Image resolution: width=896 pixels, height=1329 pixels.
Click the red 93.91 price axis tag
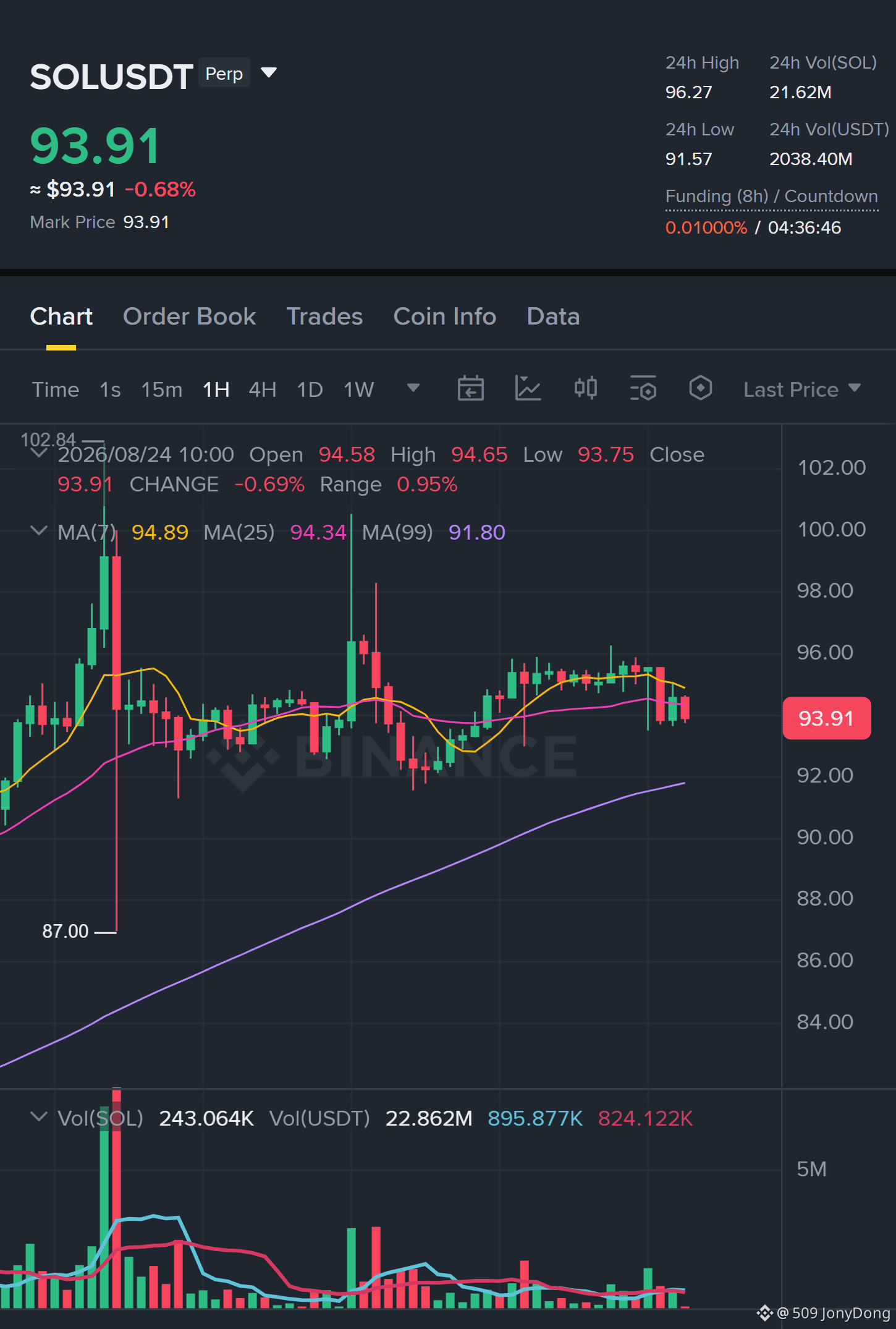tap(827, 718)
